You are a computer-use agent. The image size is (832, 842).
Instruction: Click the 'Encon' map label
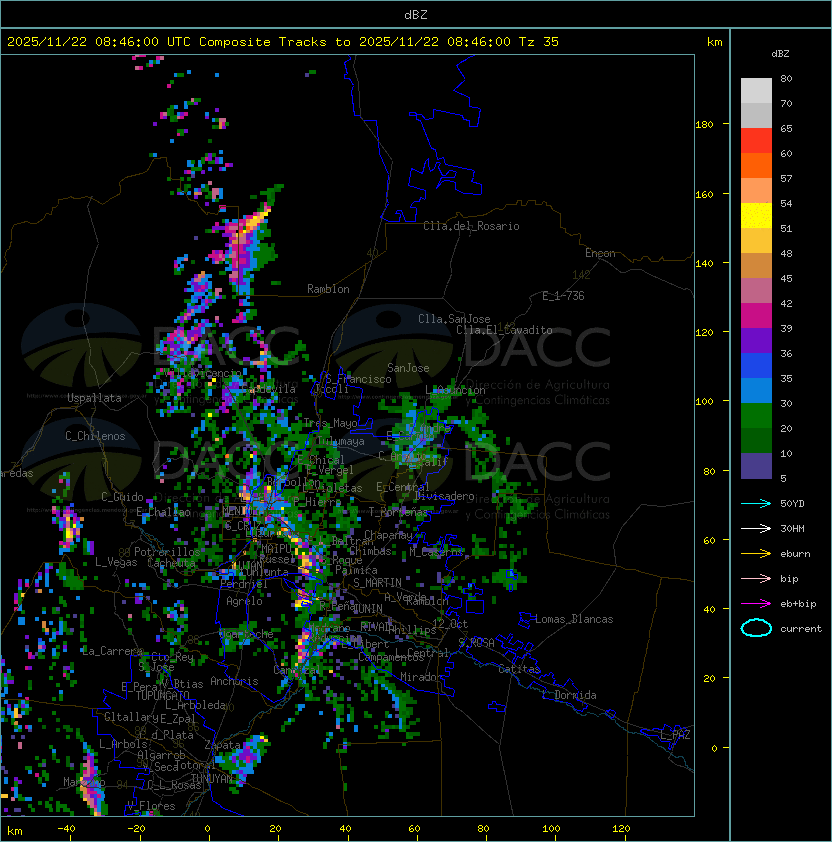(600, 253)
